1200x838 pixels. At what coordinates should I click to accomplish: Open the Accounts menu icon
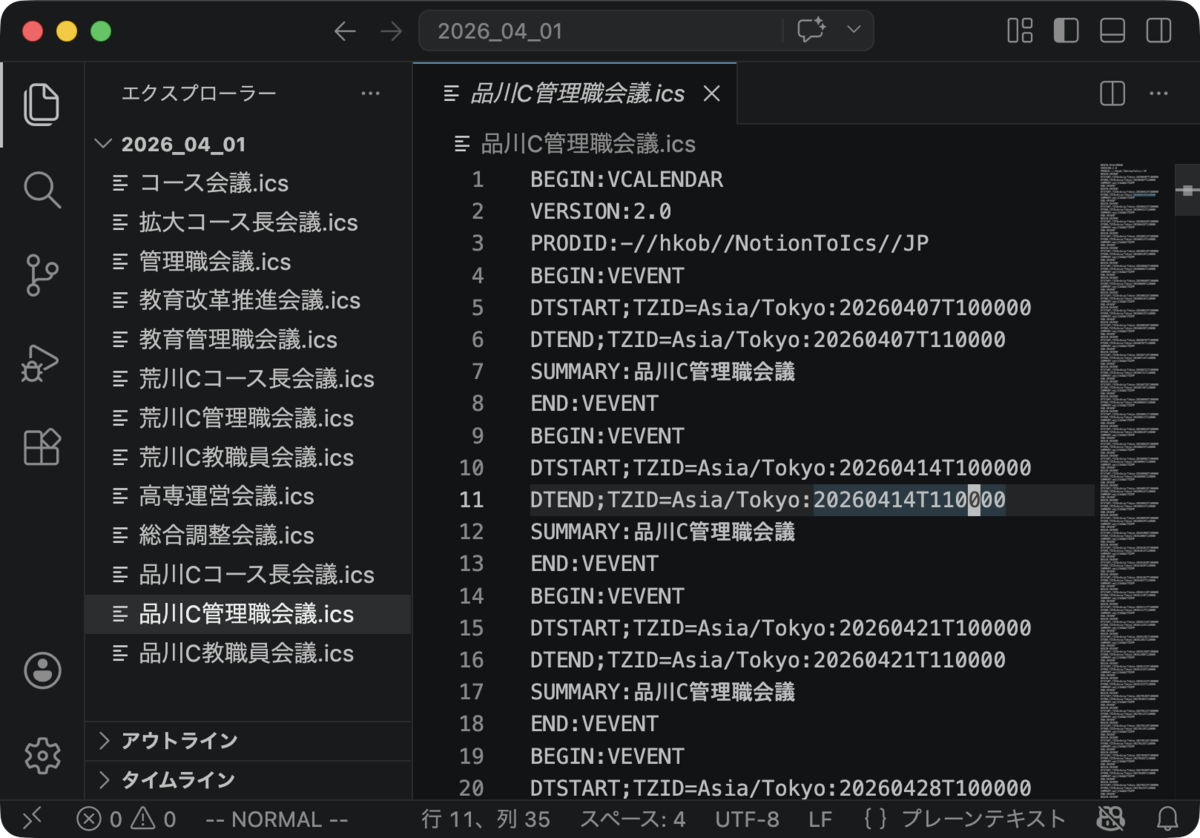click(x=42, y=670)
